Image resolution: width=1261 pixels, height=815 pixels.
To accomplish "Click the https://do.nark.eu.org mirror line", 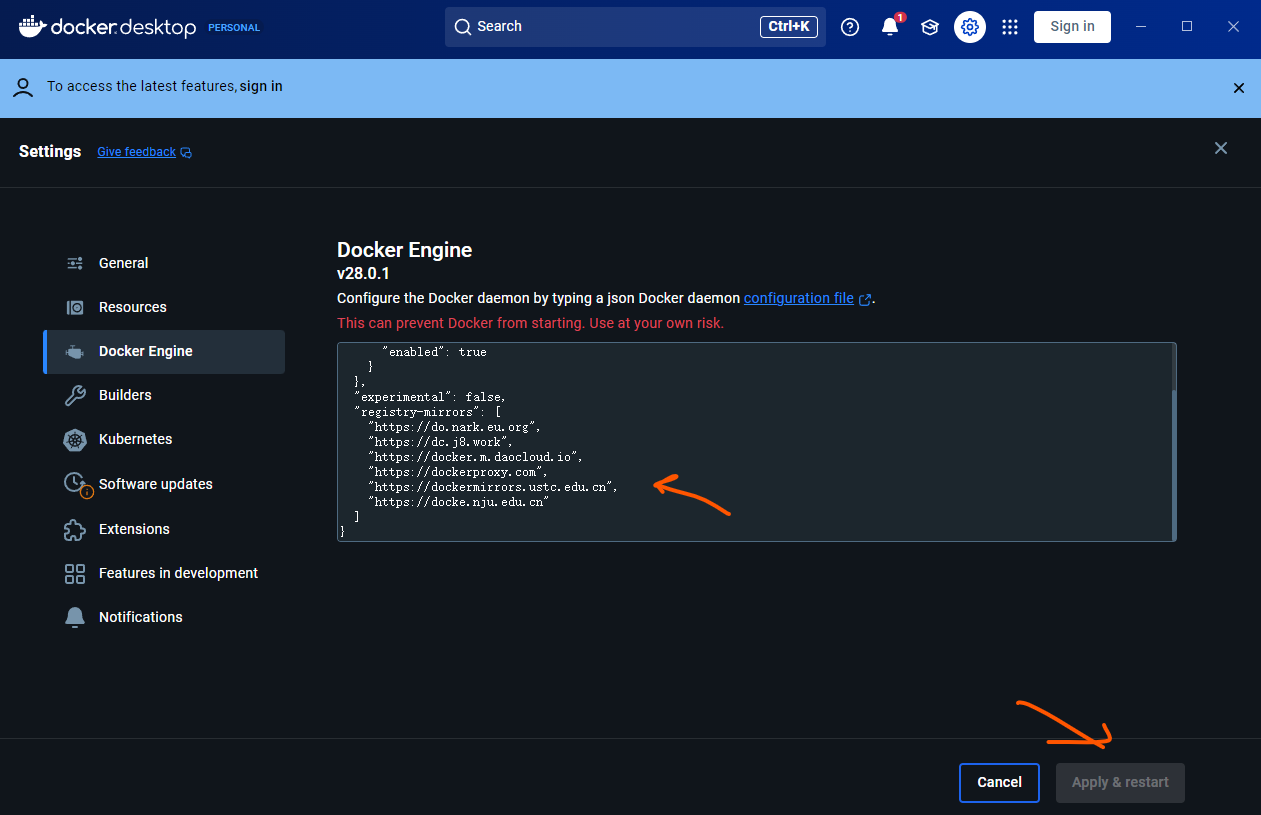I will coord(454,427).
